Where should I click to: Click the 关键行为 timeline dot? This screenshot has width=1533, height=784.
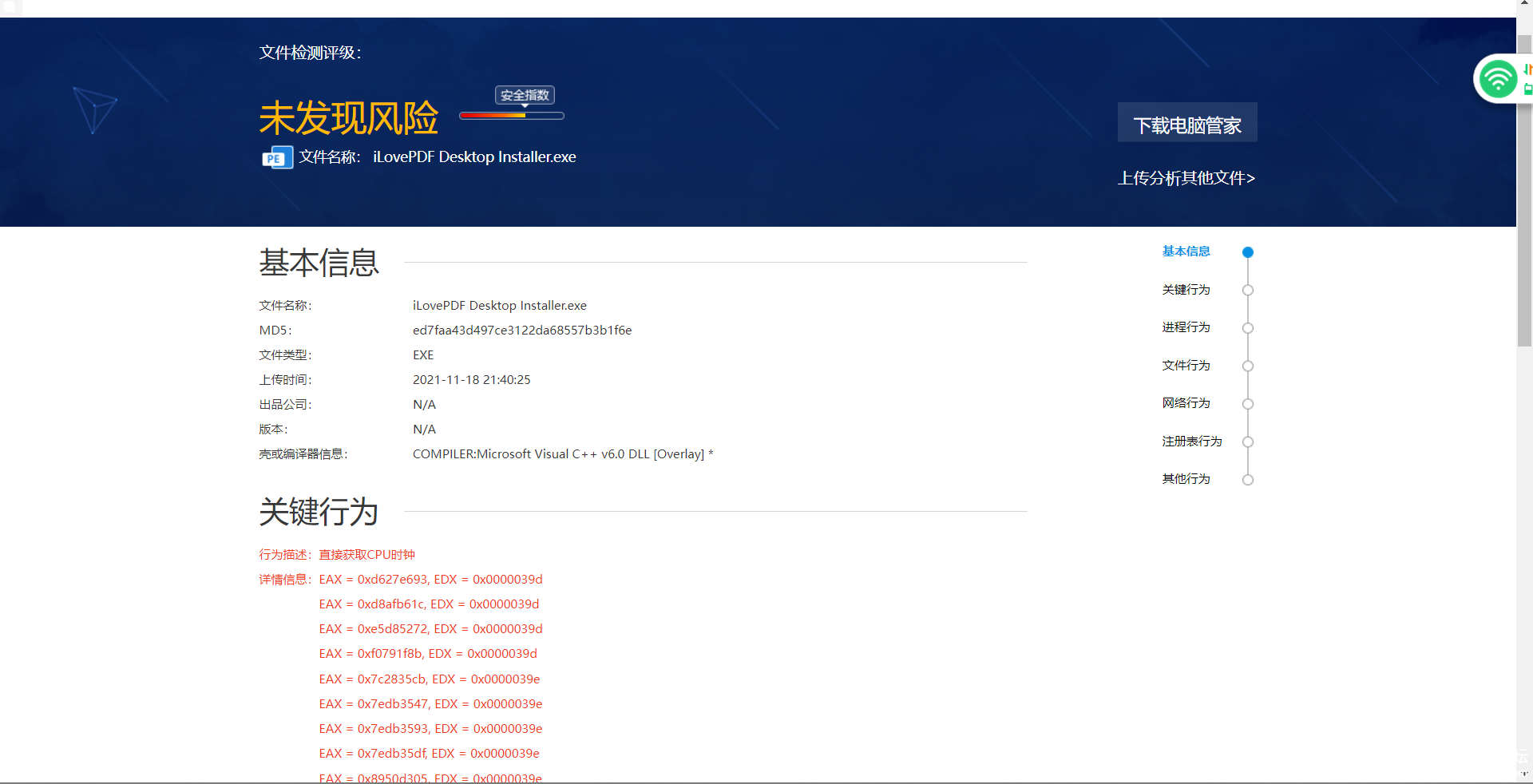point(1248,290)
